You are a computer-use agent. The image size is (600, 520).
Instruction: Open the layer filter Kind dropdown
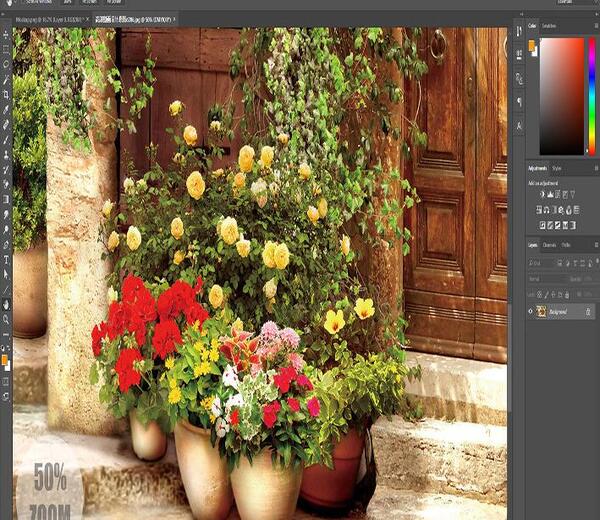coord(541,263)
